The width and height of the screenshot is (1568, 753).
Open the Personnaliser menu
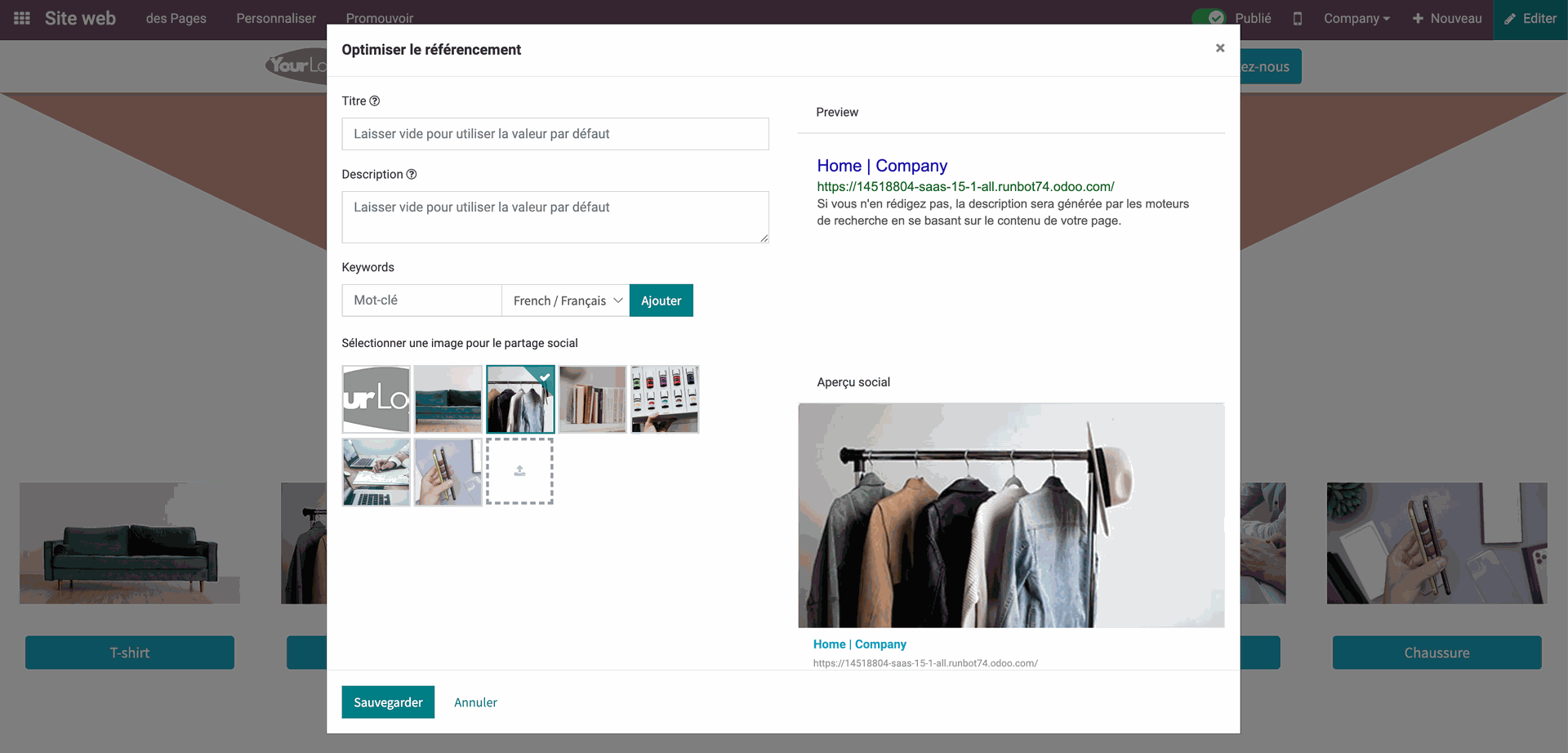coord(276,18)
